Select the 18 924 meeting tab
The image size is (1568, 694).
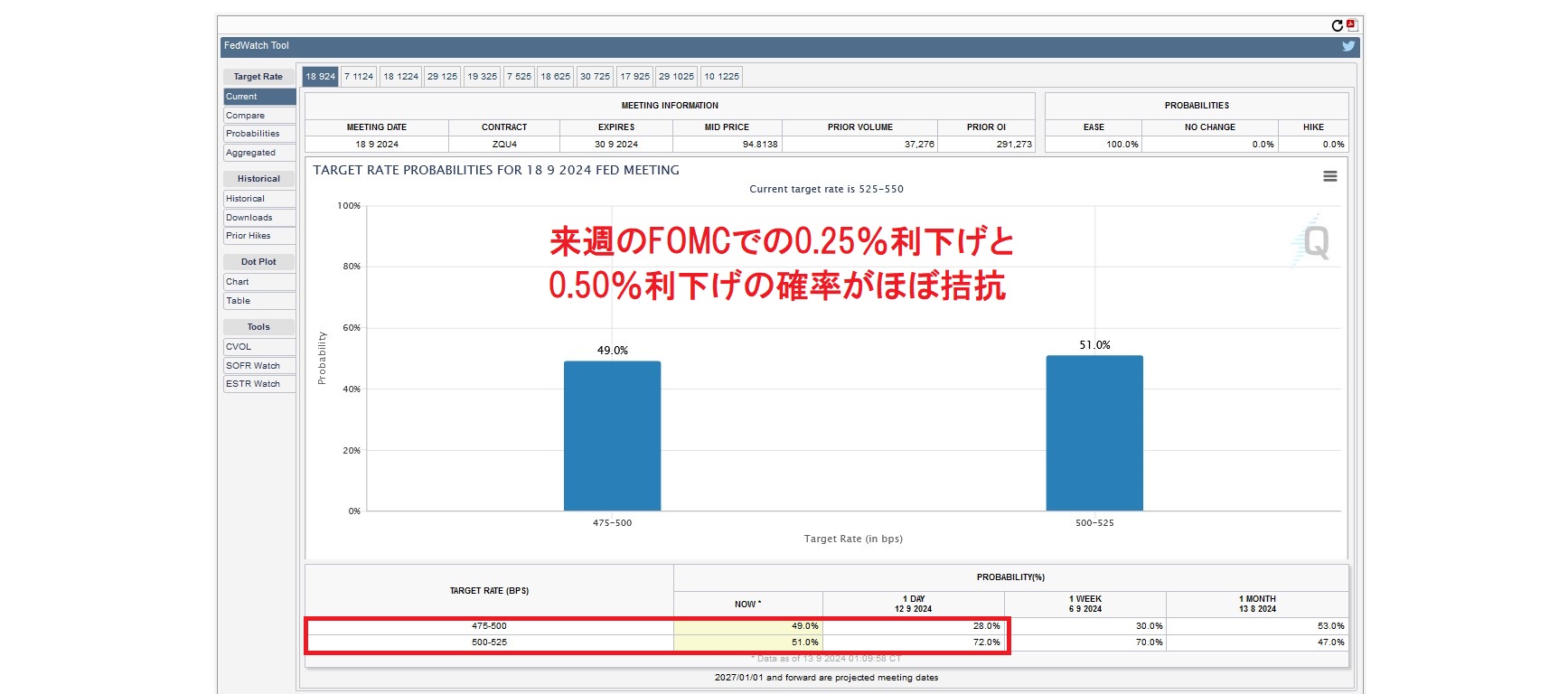(x=320, y=77)
